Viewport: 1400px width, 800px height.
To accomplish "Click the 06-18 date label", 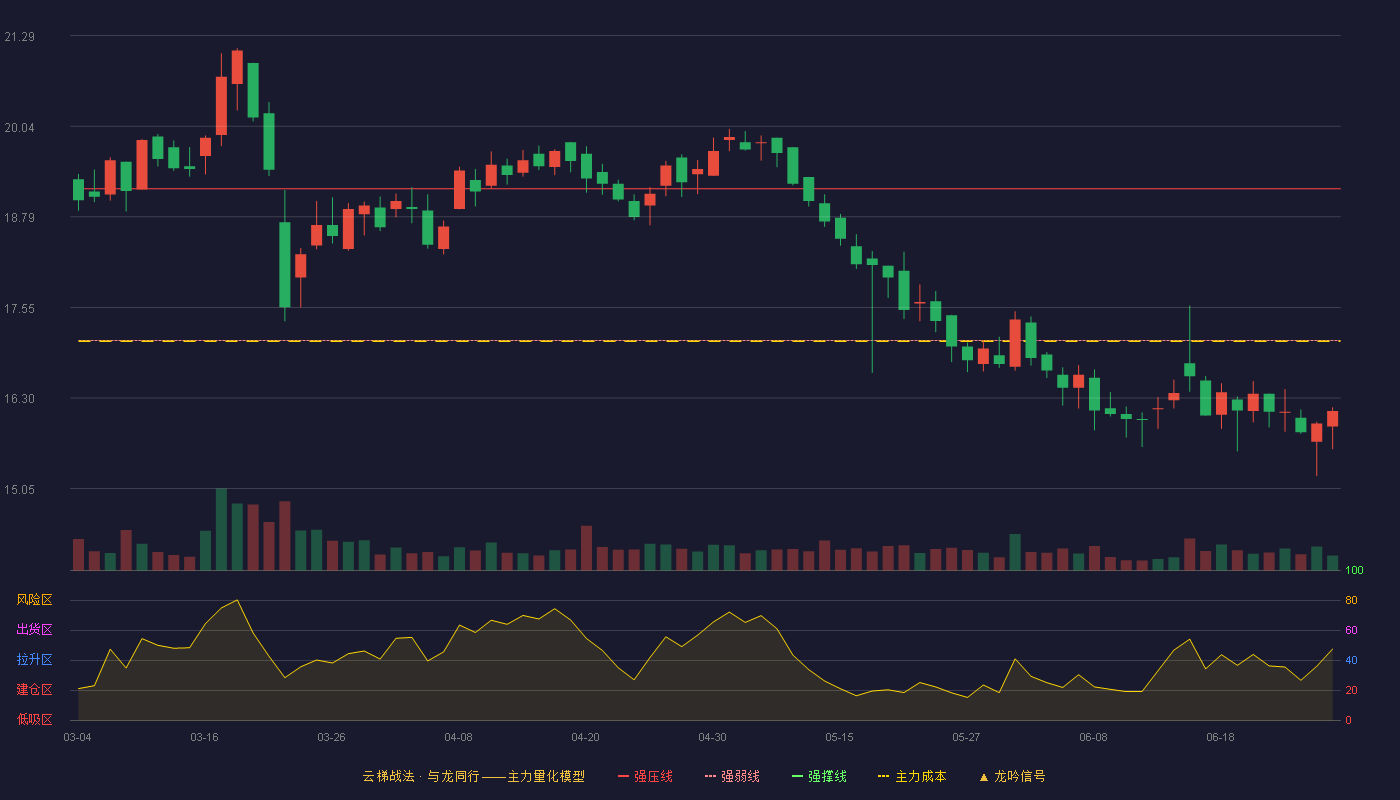I will pyautogui.click(x=1220, y=737).
